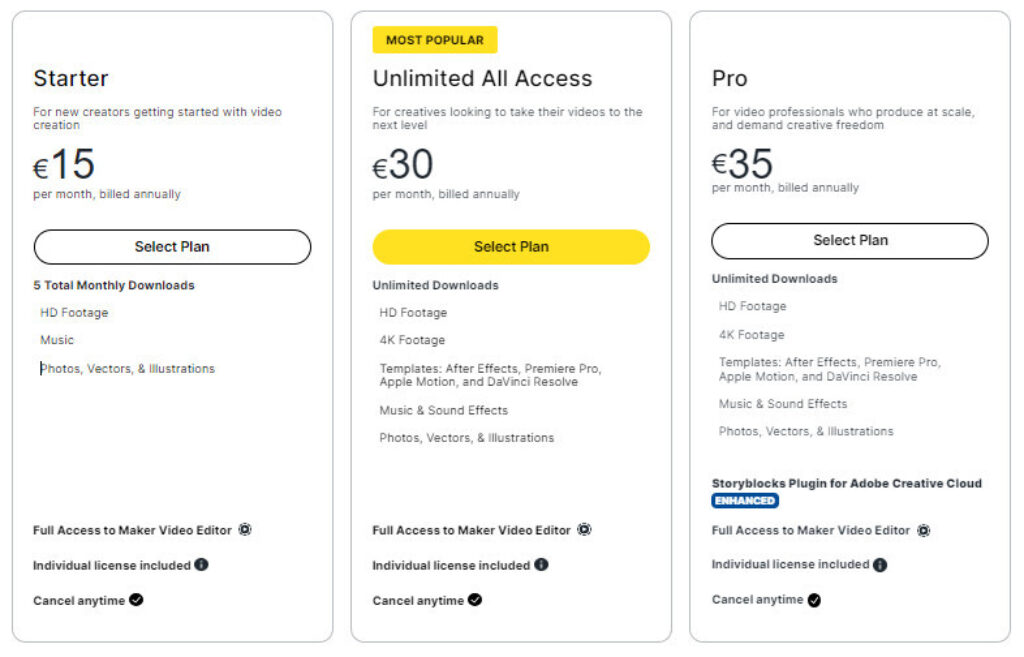Click the blue ENHANCED badge

click(745, 500)
